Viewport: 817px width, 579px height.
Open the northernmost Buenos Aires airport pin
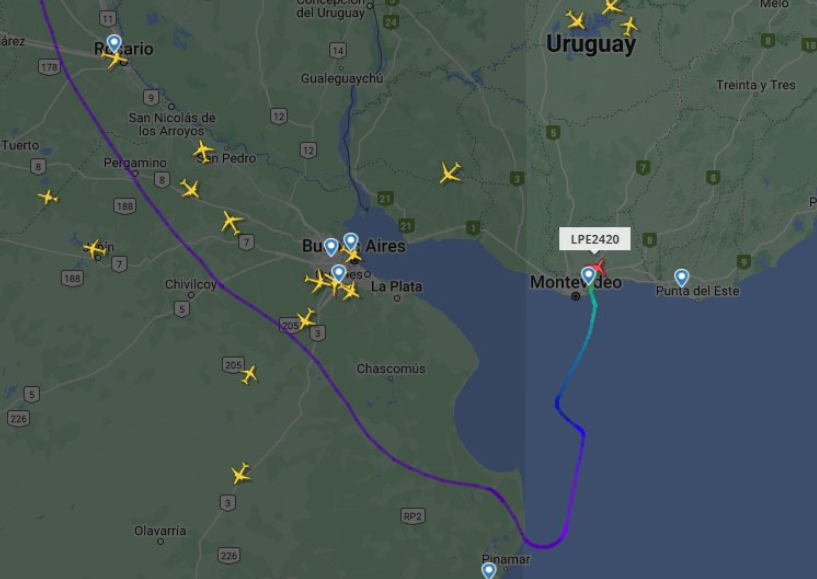(x=351, y=242)
